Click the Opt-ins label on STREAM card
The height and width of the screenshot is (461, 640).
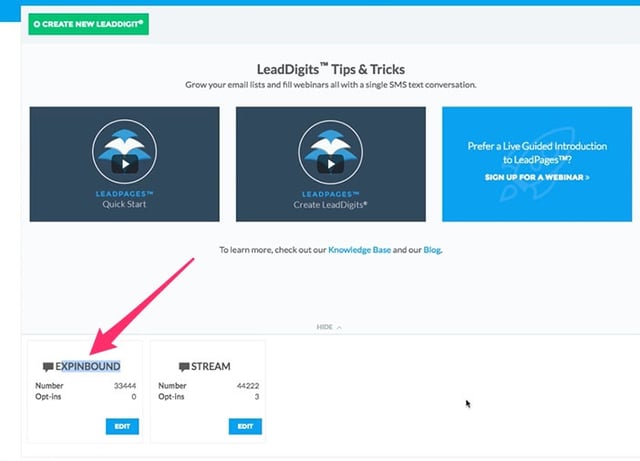click(171, 396)
